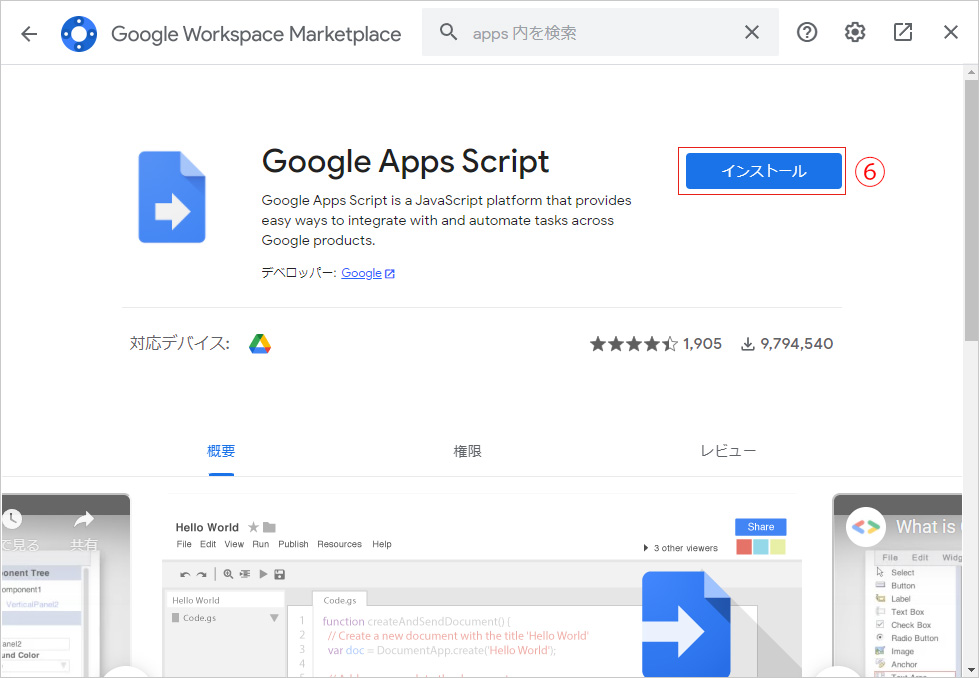Click the "9,794,540" install count
The height and width of the screenshot is (678, 979).
pyautogui.click(x=797, y=344)
